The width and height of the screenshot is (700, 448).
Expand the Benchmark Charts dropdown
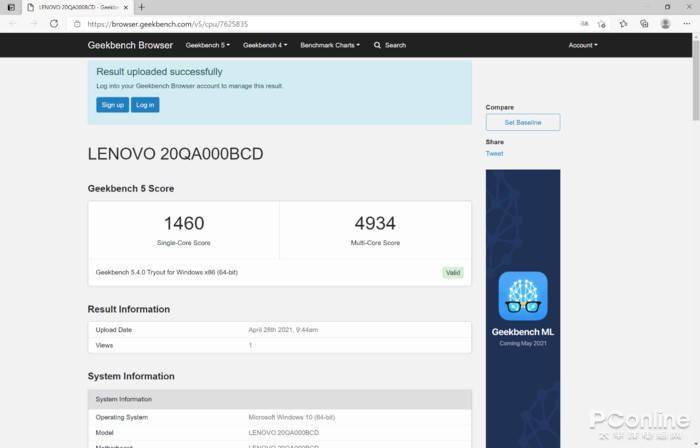(x=330, y=45)
